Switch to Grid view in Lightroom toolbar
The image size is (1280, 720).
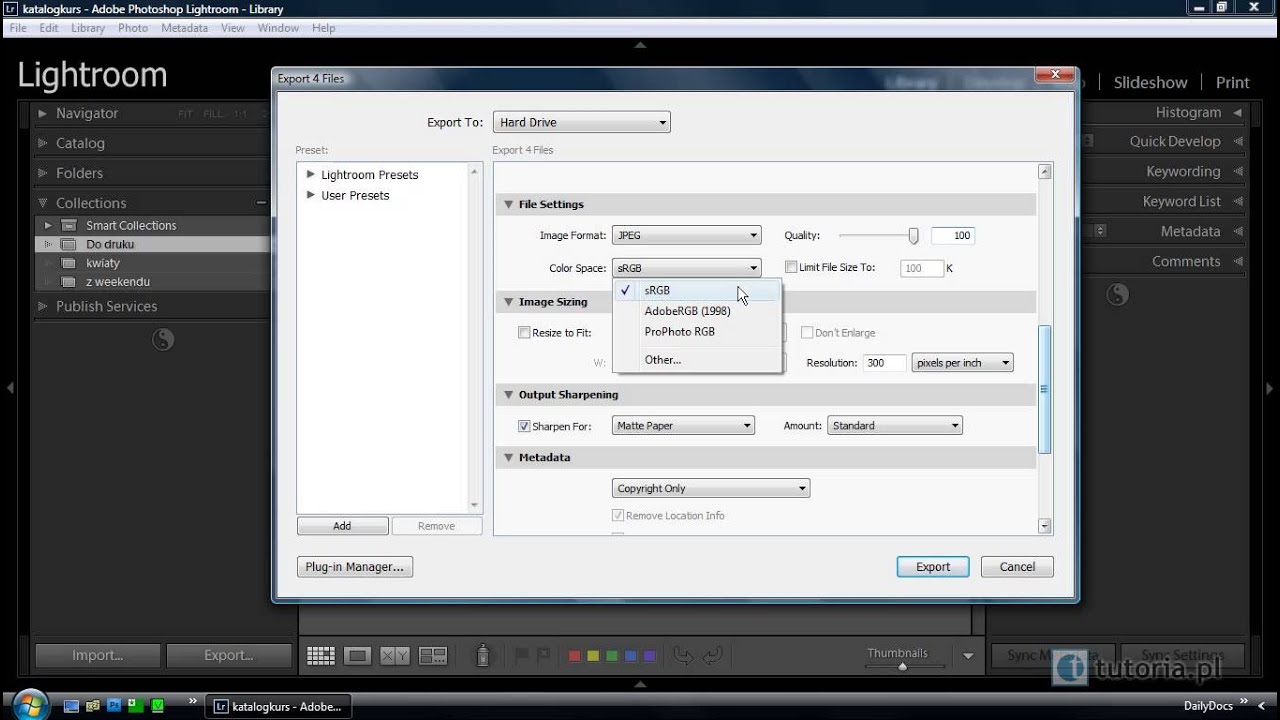point(321,656)
